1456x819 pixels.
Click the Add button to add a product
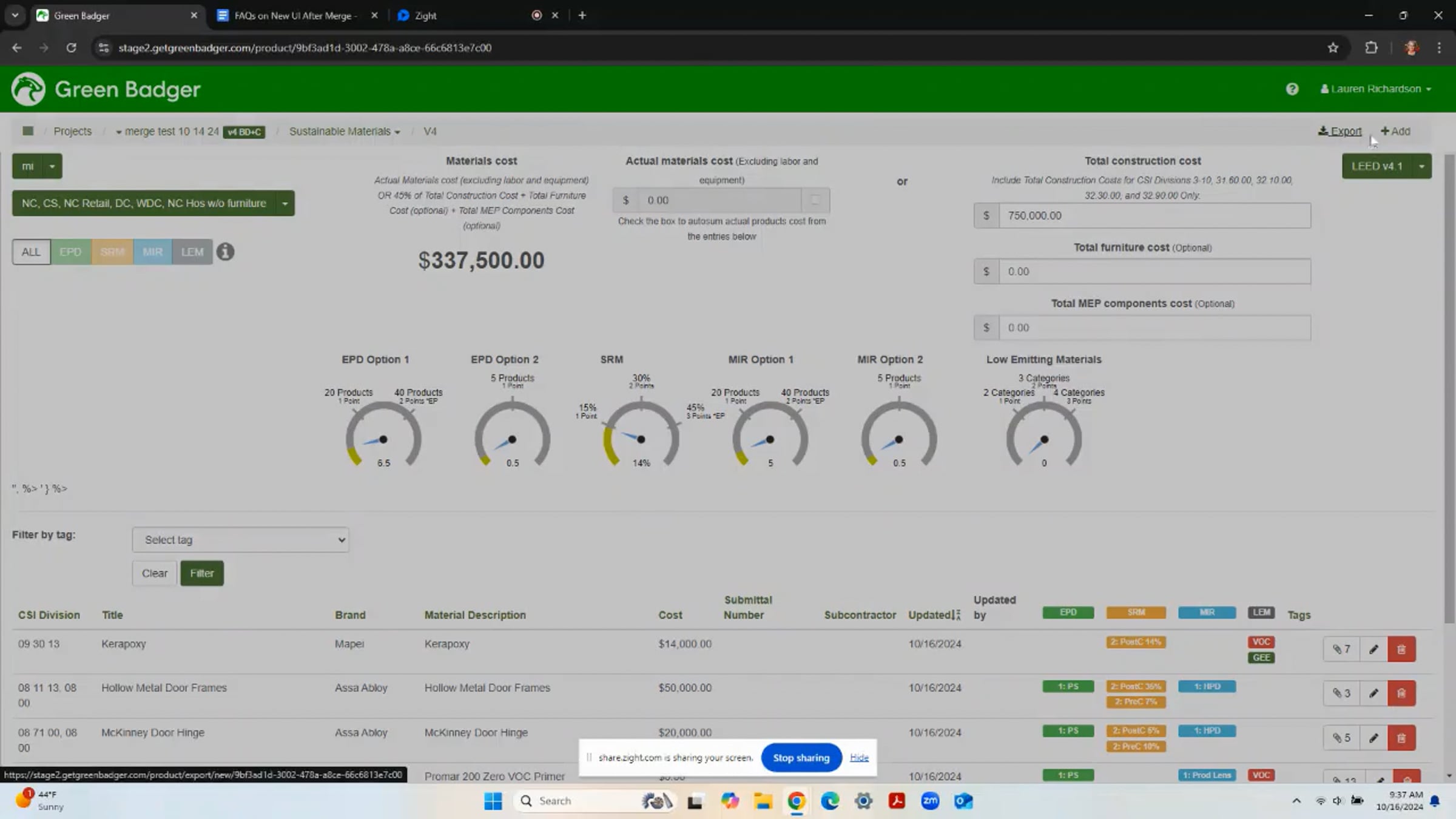point(1395,132)
